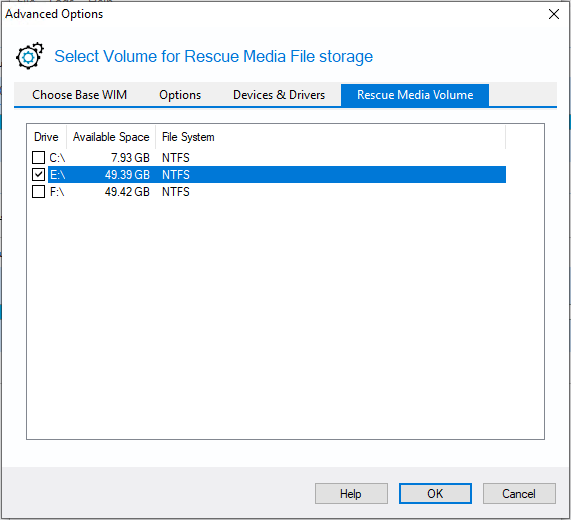Click the Cancel button
The height and width of the screenshot is (520, 571).
519,493
